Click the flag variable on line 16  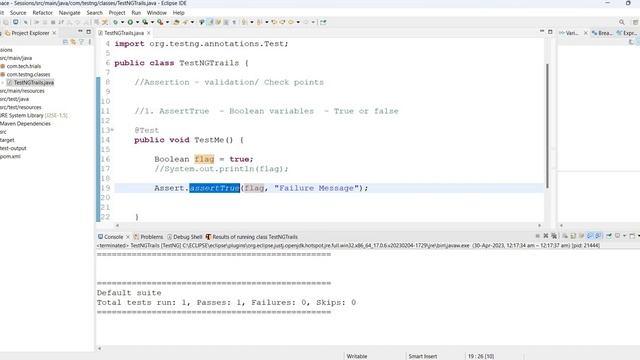click(204, 159)
